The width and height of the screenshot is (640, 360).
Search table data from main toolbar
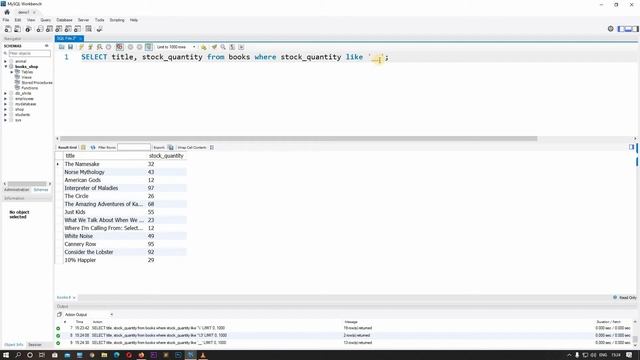[x=88, y=29]
